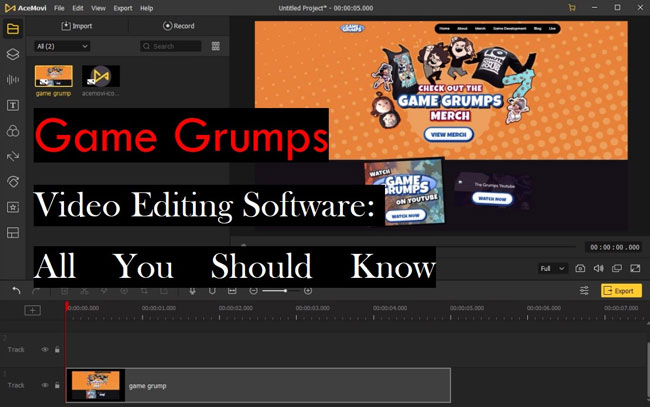Adjust the timeline zoom slider
The image size is (650, 407).
(x=280, y=291)
